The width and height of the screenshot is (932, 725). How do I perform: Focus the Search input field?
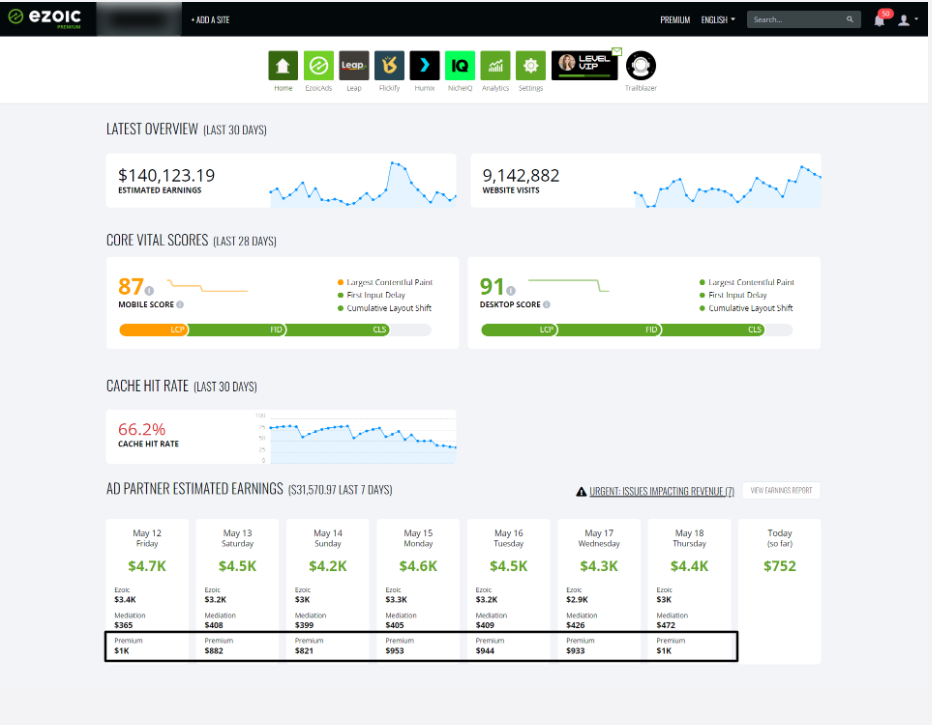[x=797, y=19]
